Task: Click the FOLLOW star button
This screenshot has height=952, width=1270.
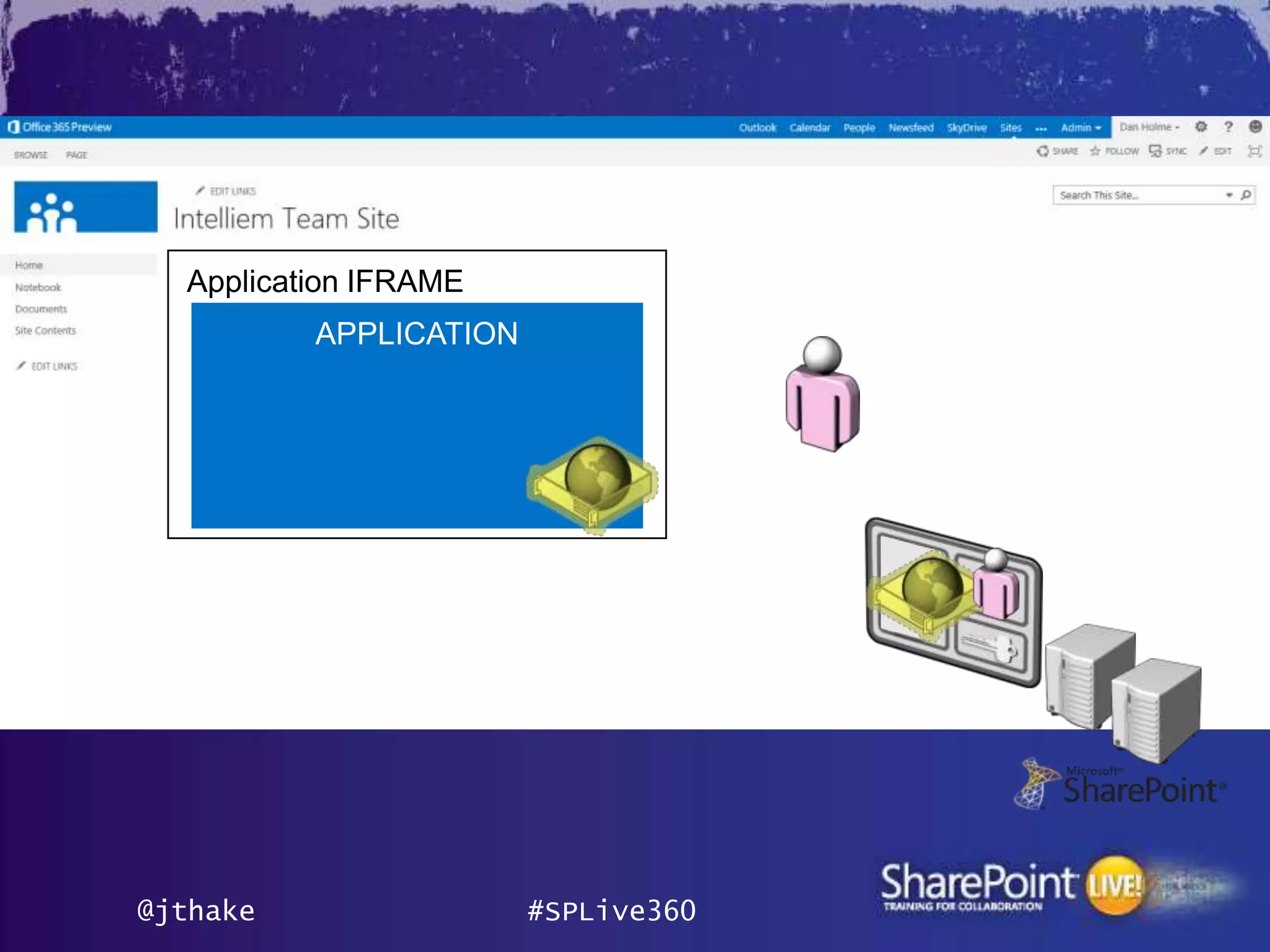Action: point(1114,151)
